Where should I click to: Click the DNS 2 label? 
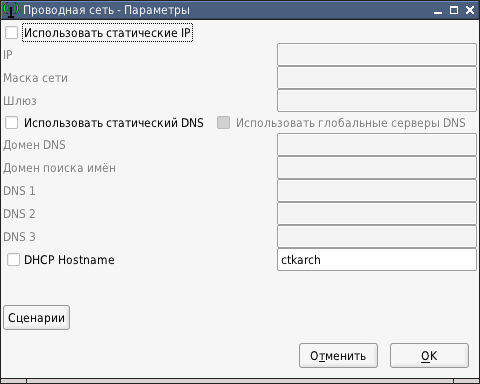(19, 214)
